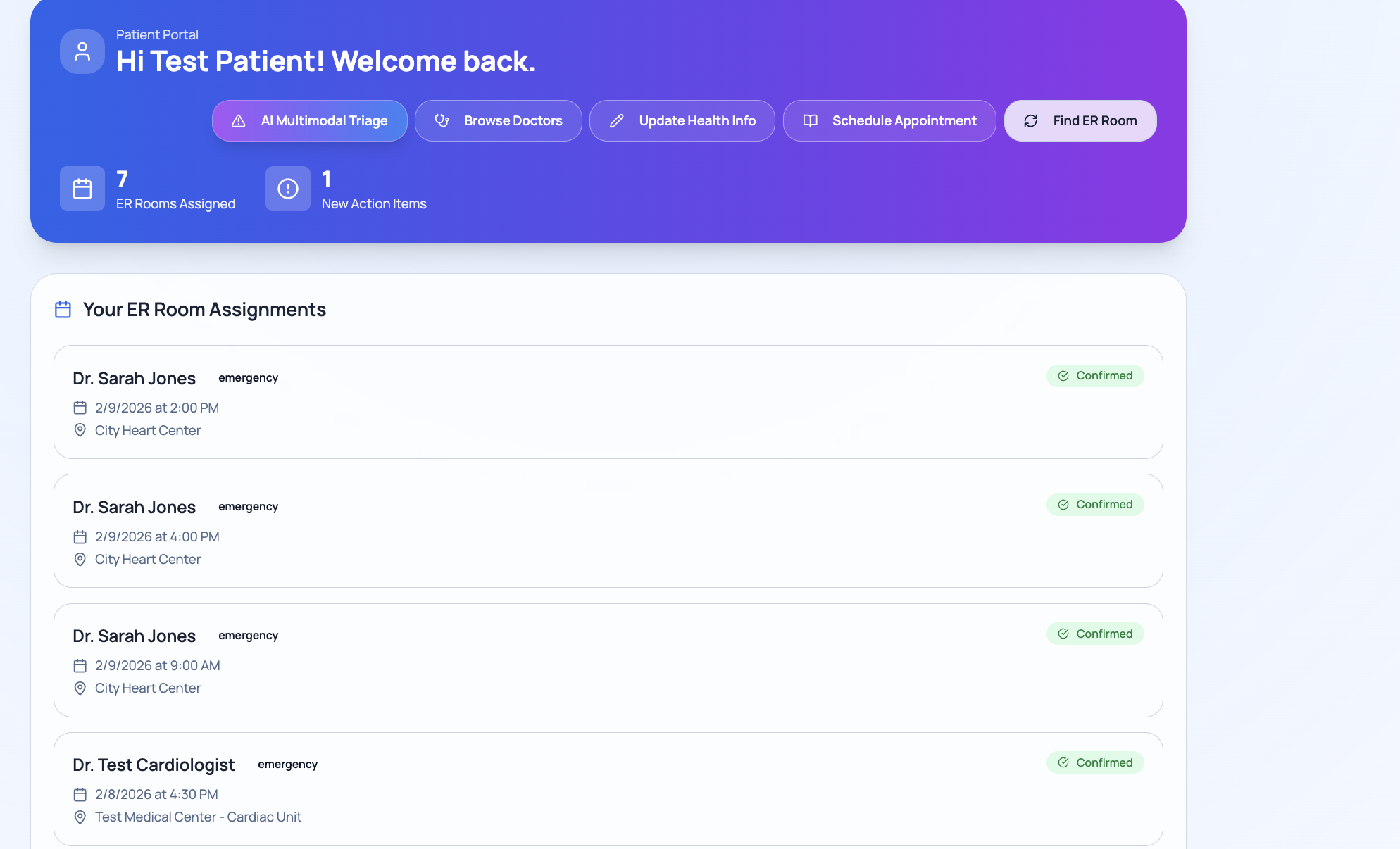Viewport: 1400px width, 849px height.
Task: Click the pencil icon on Update Health Info
Action: click(617, 121)
